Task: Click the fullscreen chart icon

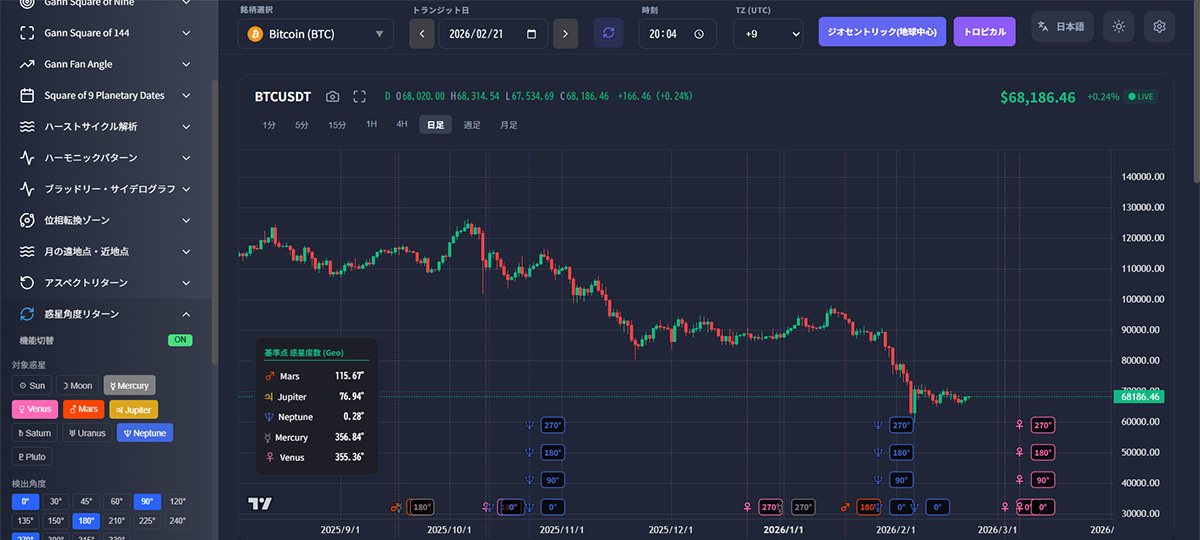Action: pyautogui.click(x=360, y=97)
